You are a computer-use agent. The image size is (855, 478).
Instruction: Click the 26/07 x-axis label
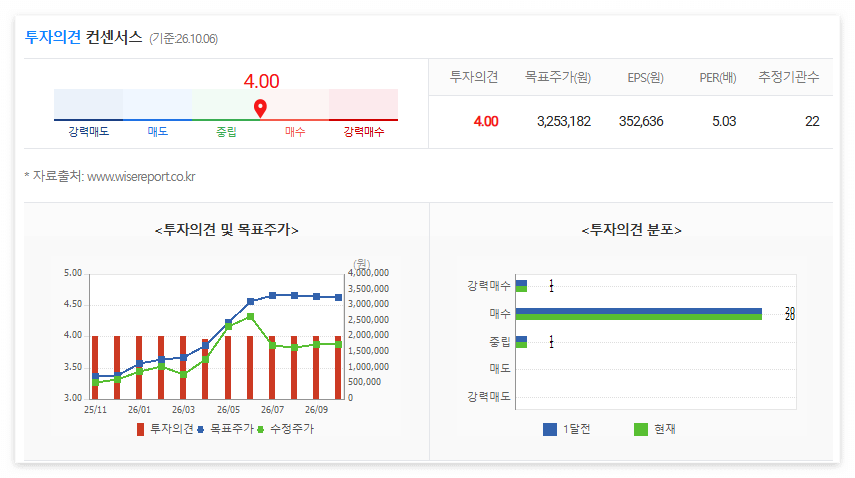272,409
